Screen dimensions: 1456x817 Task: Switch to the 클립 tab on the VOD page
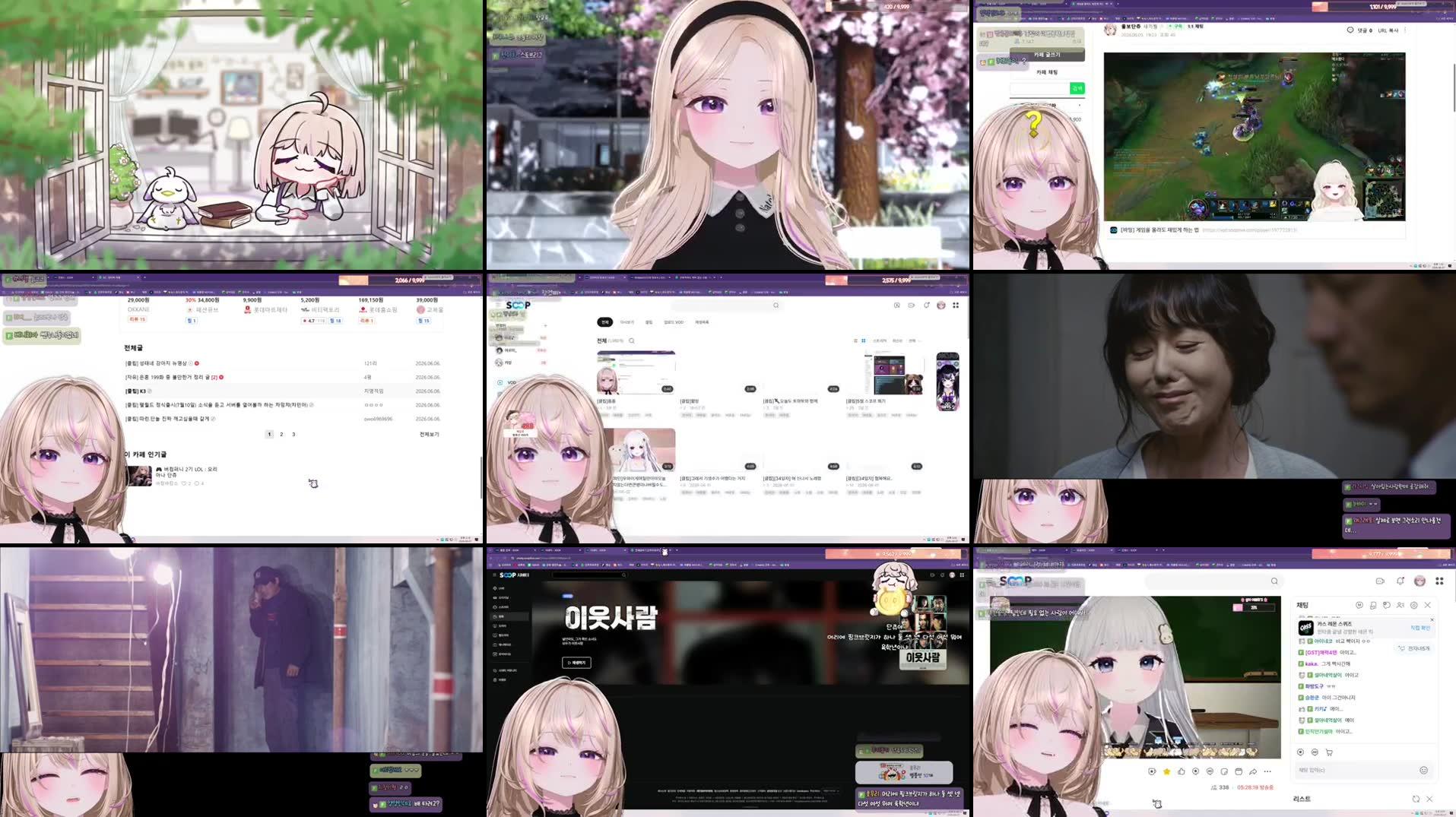[x=649, y=322]
